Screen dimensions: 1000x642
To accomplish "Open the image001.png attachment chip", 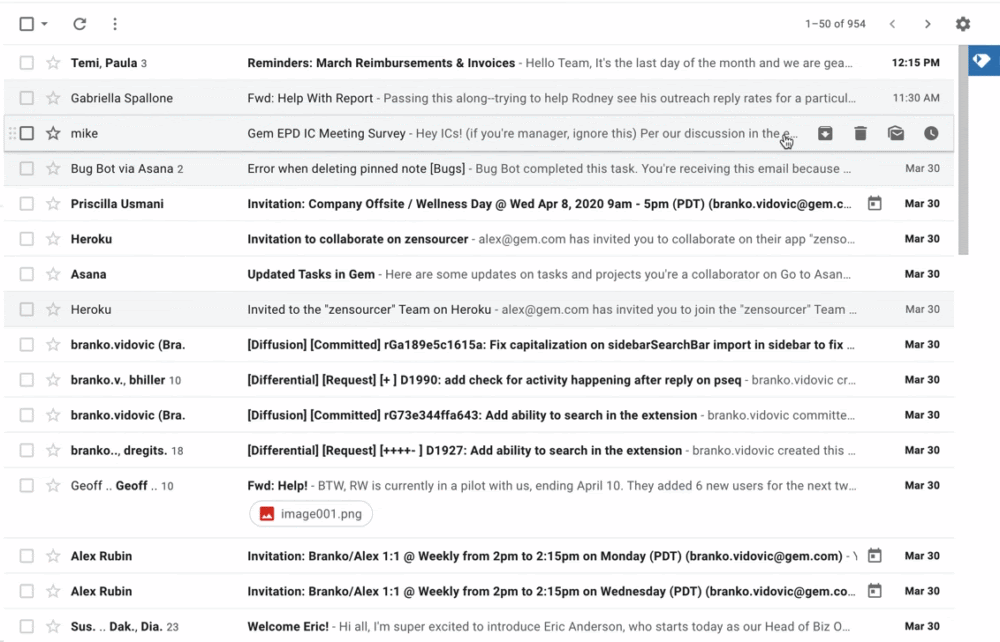I will 311,514.
